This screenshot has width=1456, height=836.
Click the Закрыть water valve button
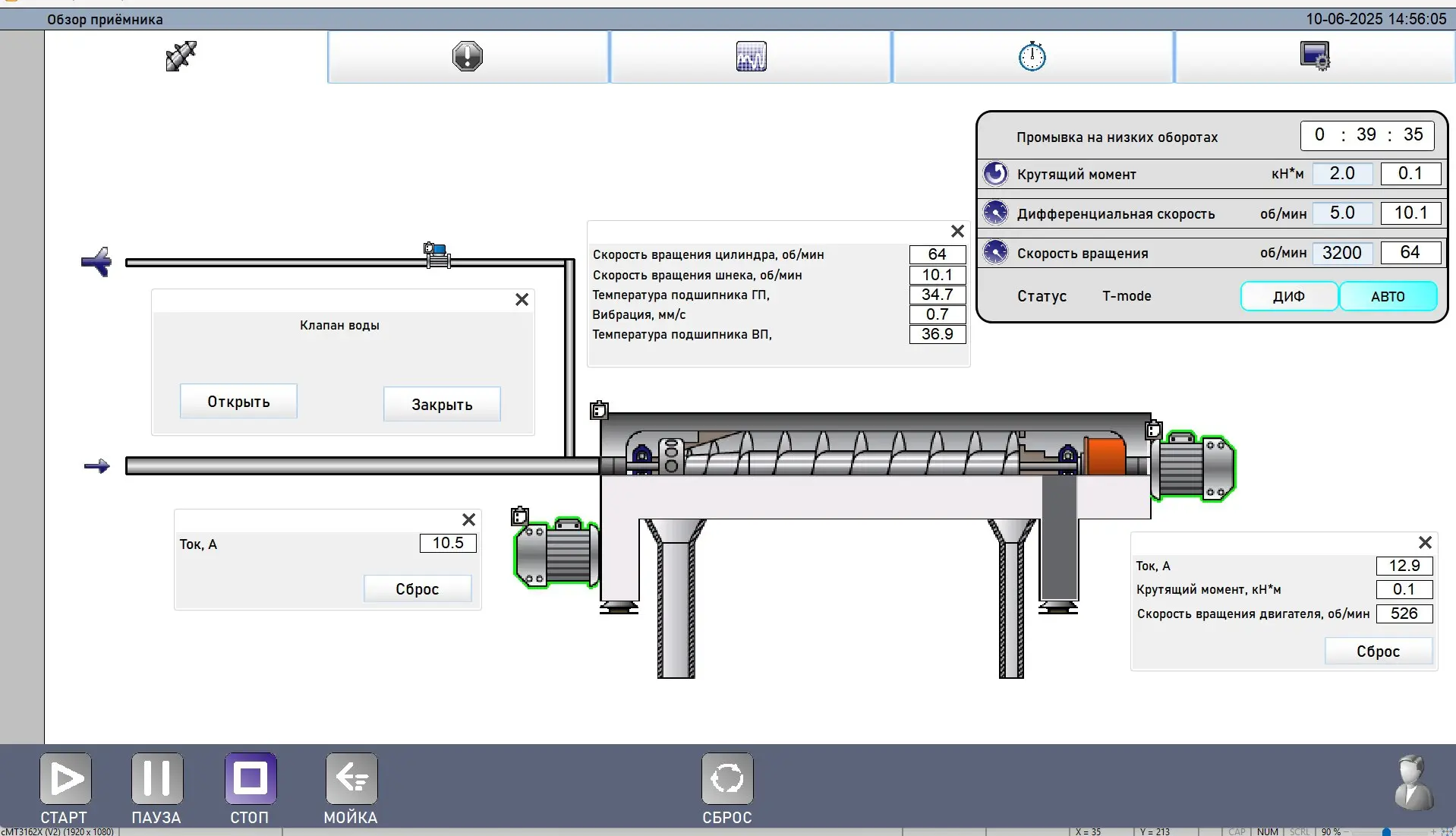point(442,404)
